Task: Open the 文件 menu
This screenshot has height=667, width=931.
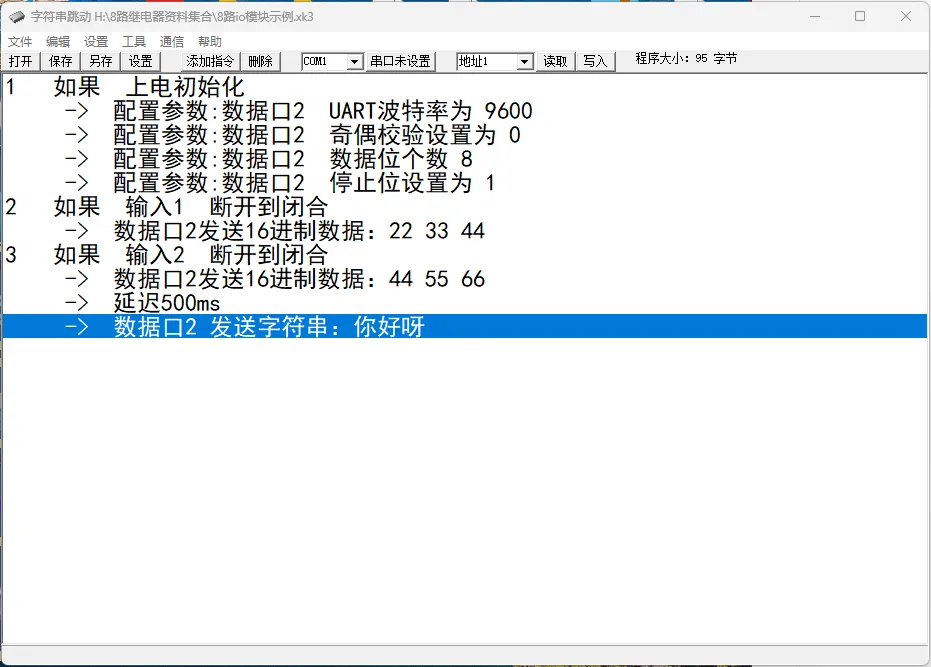Action: pyautogui.click(x=20, y=41)
